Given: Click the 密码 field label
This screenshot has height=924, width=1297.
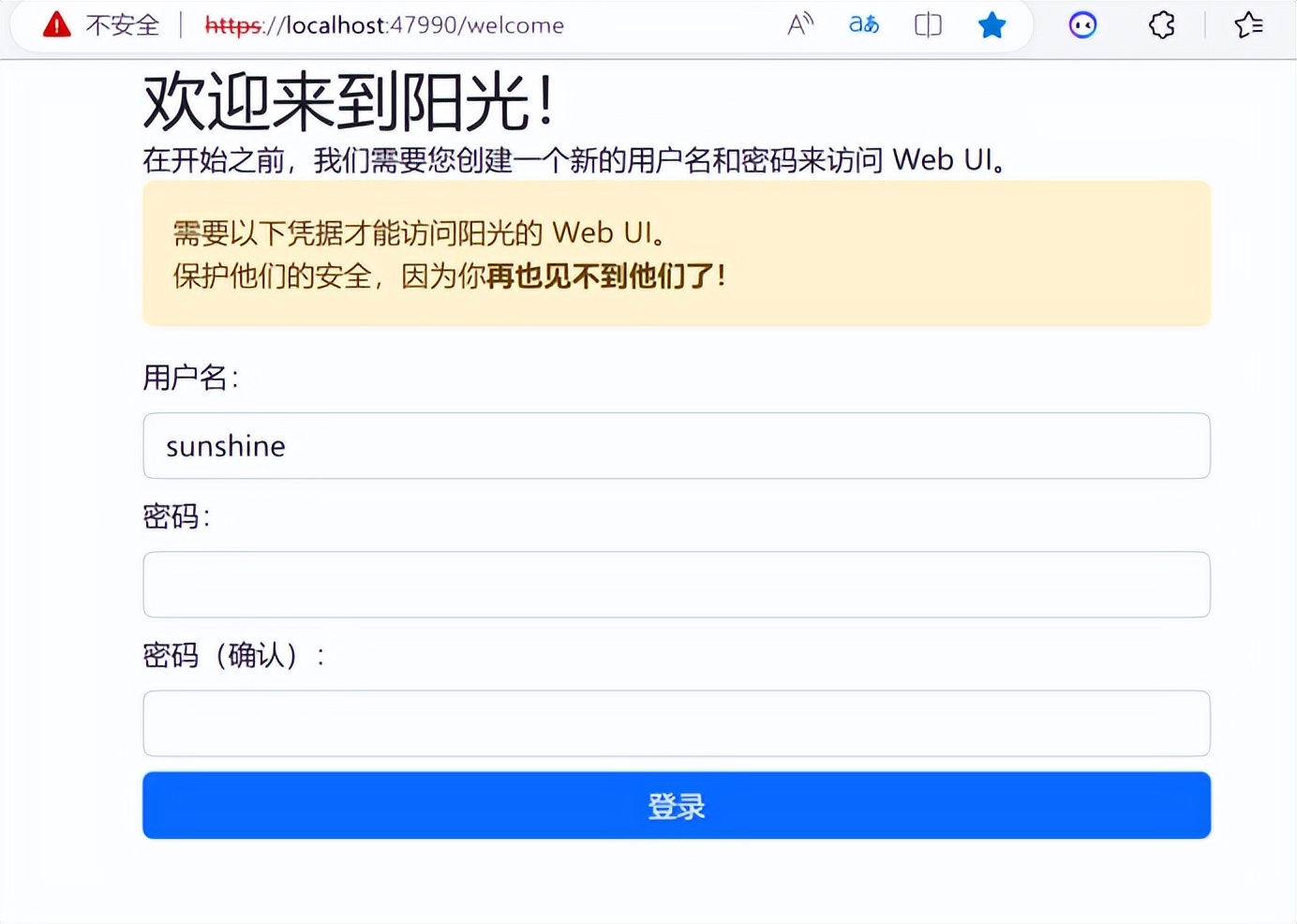Looking at the screenshot, I should (x=176, y=516).
